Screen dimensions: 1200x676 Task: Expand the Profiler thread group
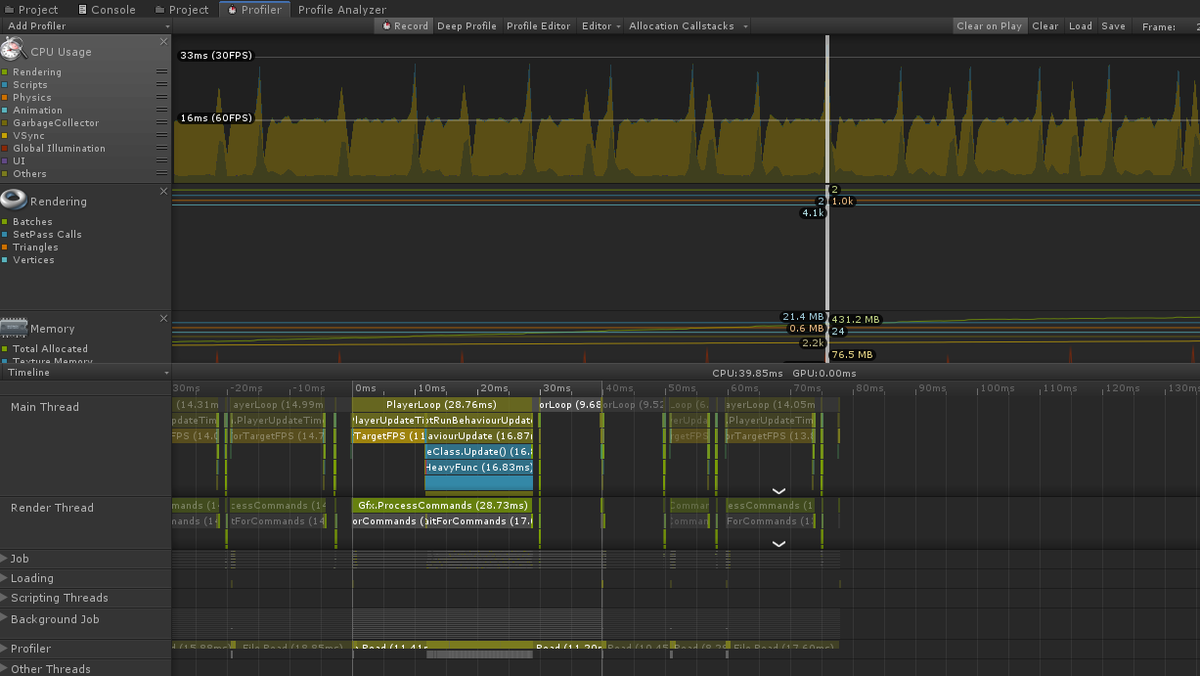coord(4,649)
